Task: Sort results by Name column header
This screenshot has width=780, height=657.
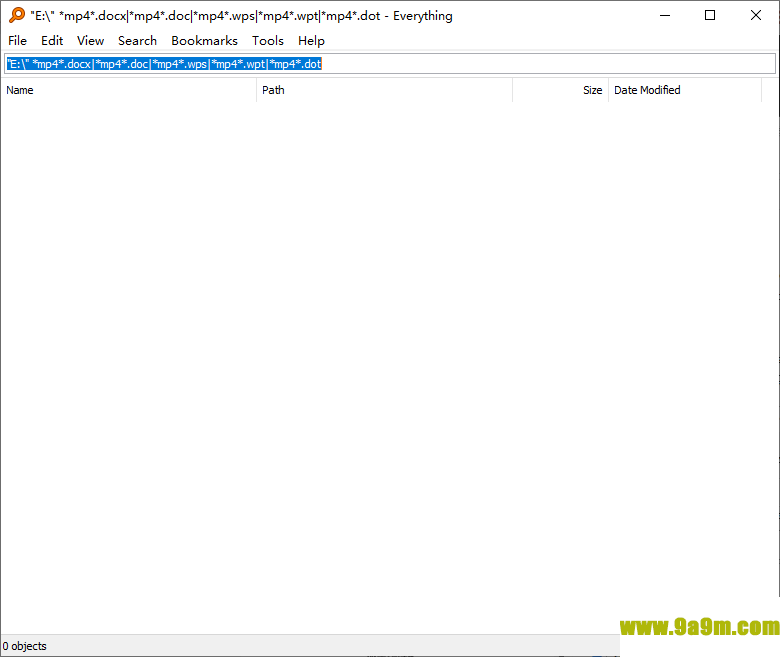Action: coord(128,90)
